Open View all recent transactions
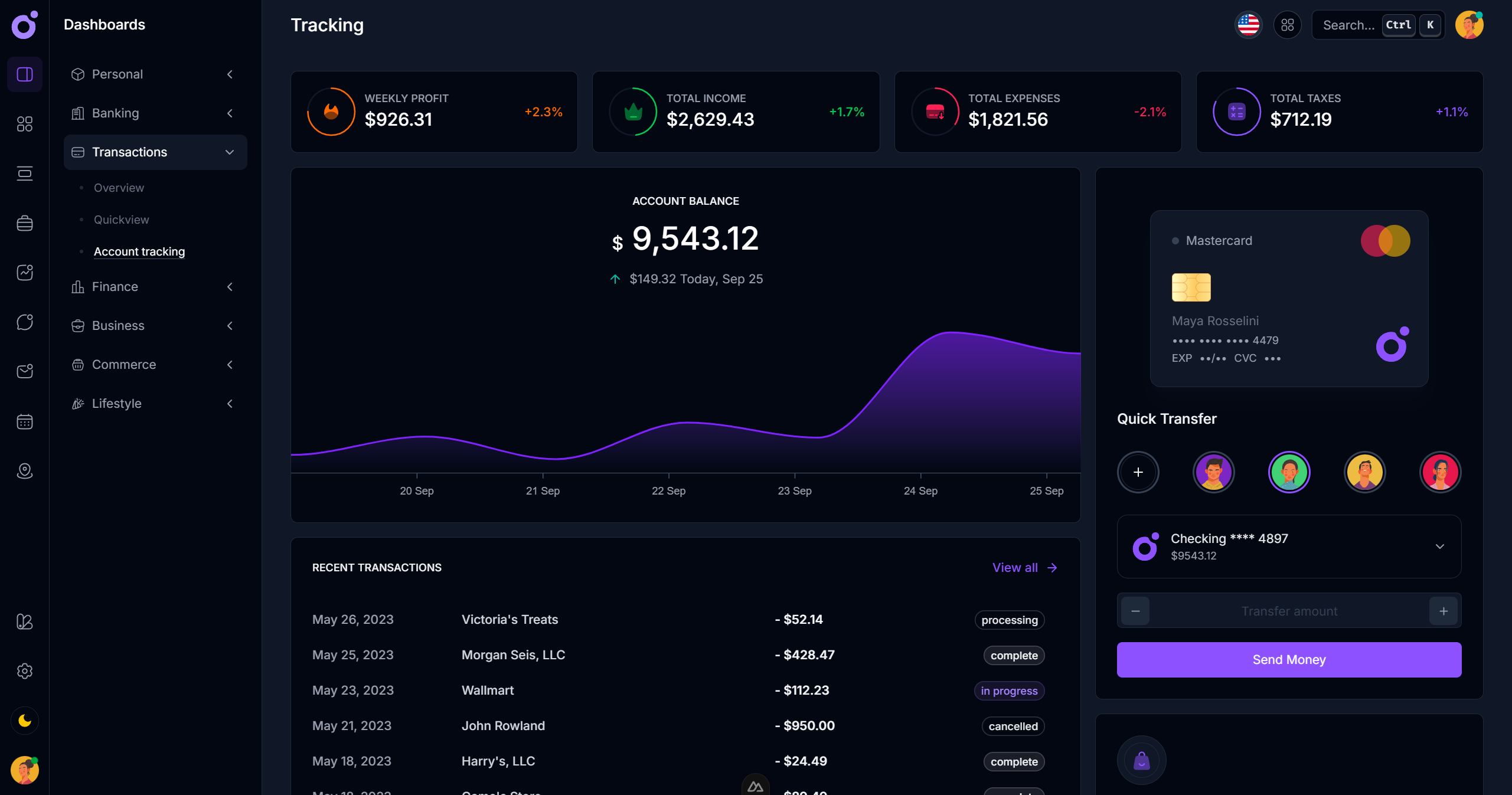1512x795 pixels. 1024,567
